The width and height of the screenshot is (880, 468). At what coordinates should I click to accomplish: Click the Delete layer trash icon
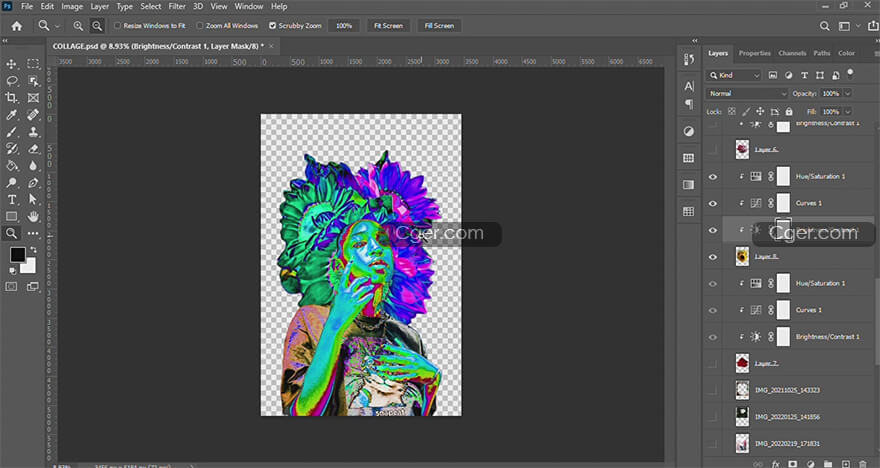(863, 464)
